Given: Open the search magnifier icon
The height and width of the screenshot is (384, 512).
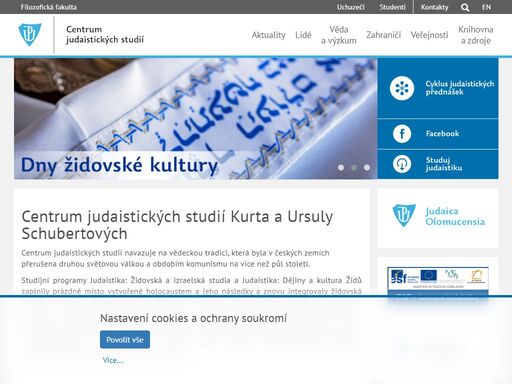Looking at the screenshot, I should pos(465,7).
